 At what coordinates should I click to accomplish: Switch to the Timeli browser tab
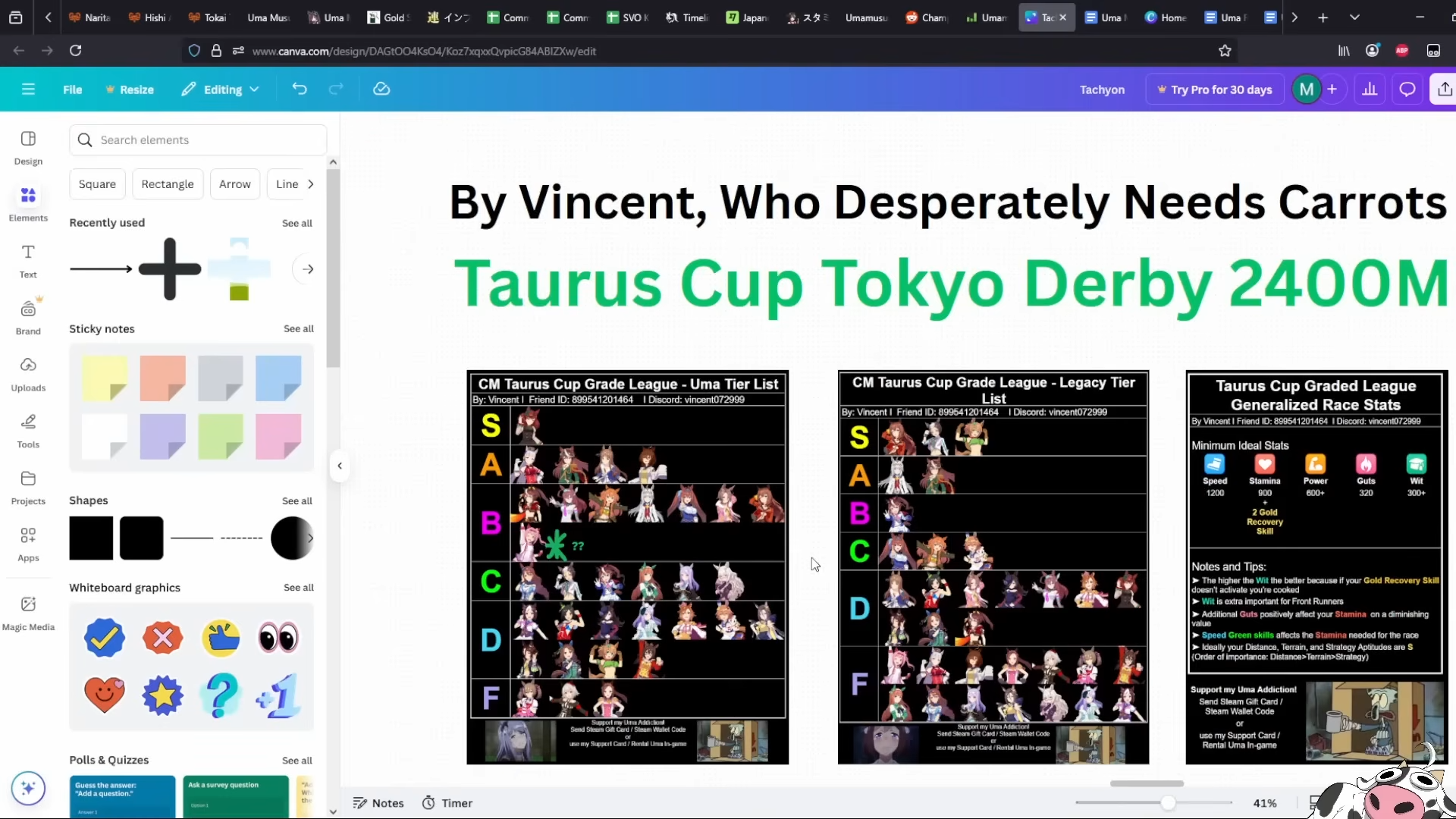687,17
